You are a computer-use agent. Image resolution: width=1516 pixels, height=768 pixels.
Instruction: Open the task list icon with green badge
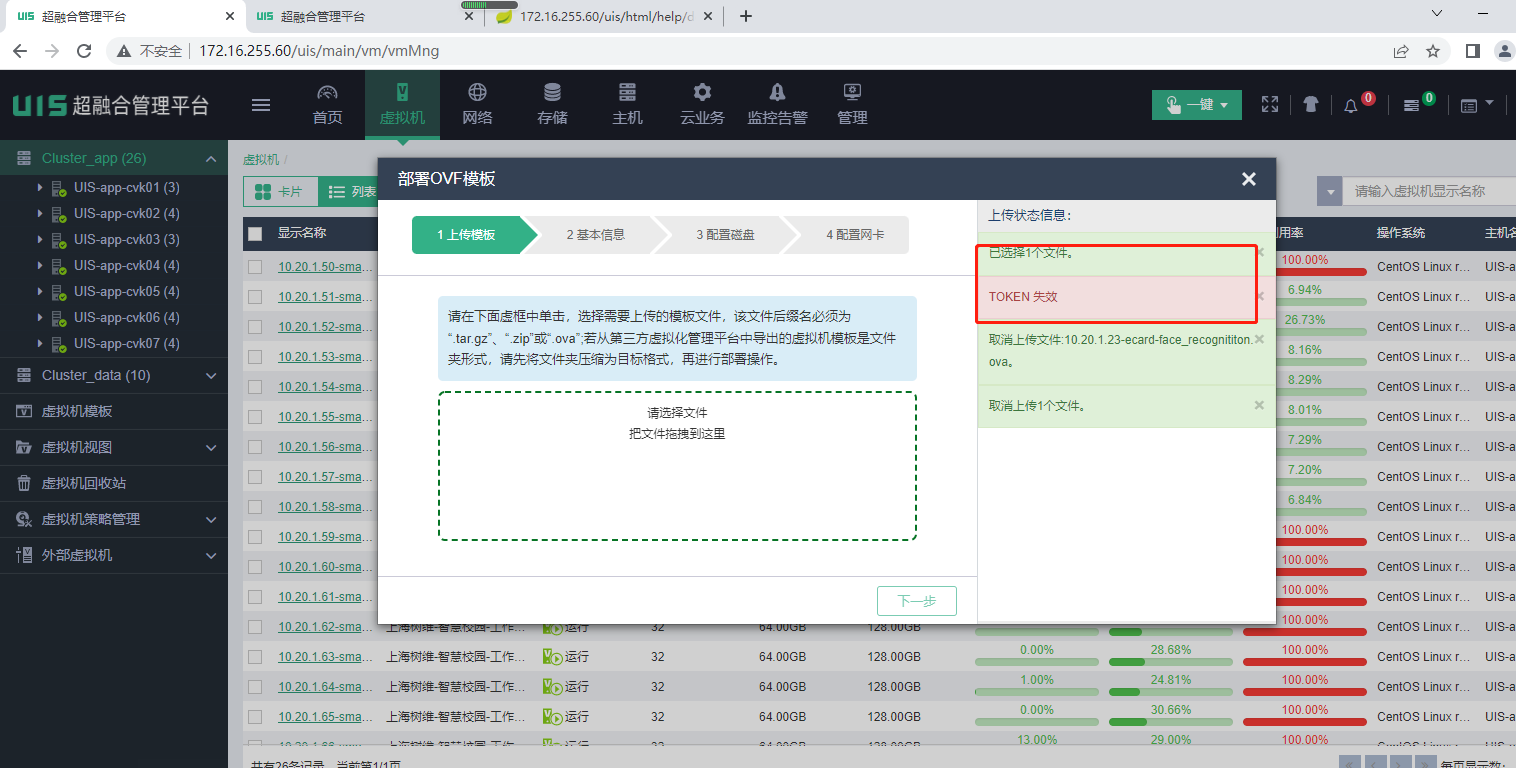1412,105
